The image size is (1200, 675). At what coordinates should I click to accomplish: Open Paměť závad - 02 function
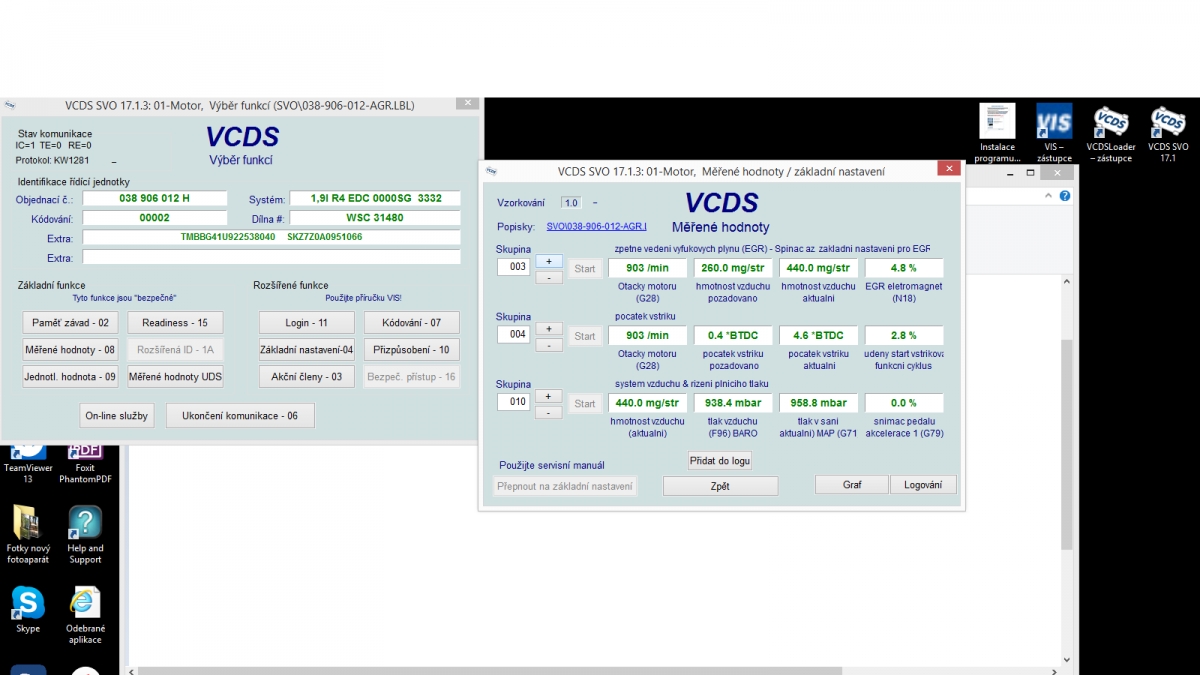point(70,323)
